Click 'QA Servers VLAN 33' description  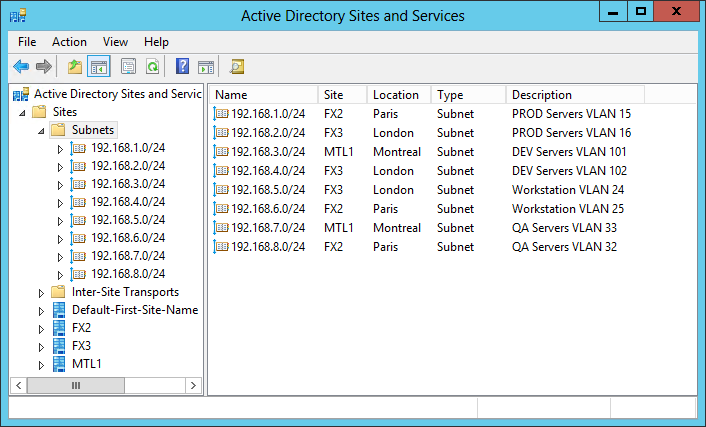click(x=564, y=228)
